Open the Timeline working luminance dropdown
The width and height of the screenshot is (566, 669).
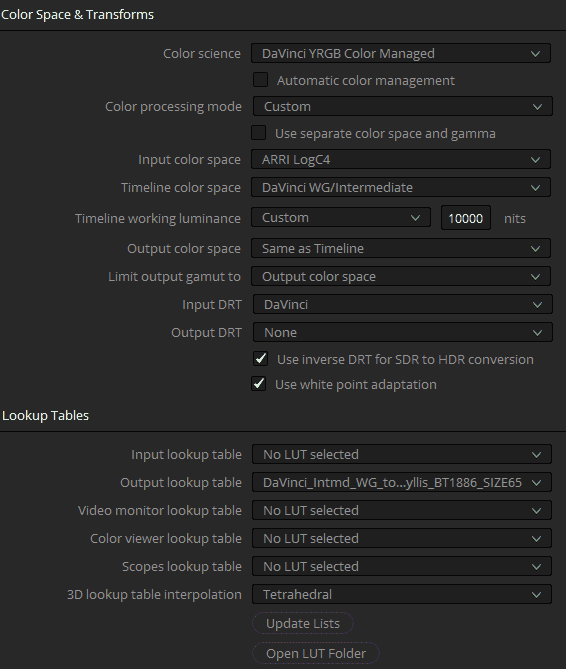point(341,218)
